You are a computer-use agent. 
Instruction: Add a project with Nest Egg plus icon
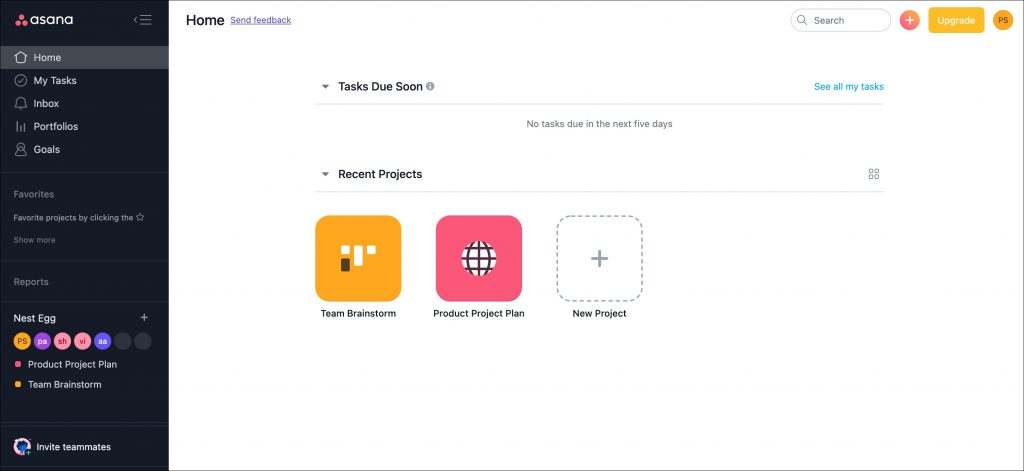tap(144, 317)
